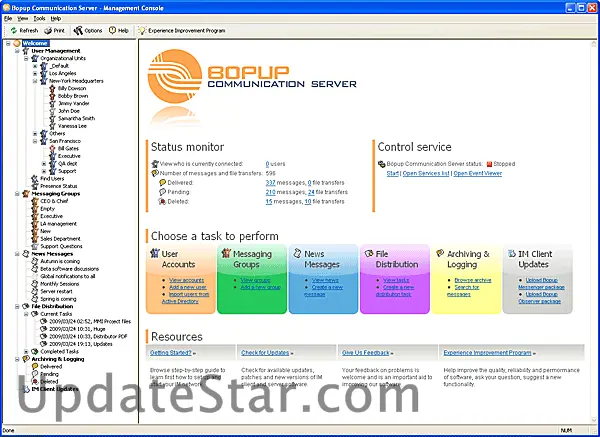Click the Completed Tasks icon
This screenshot has height=437, width=600.
pos(35,351)
